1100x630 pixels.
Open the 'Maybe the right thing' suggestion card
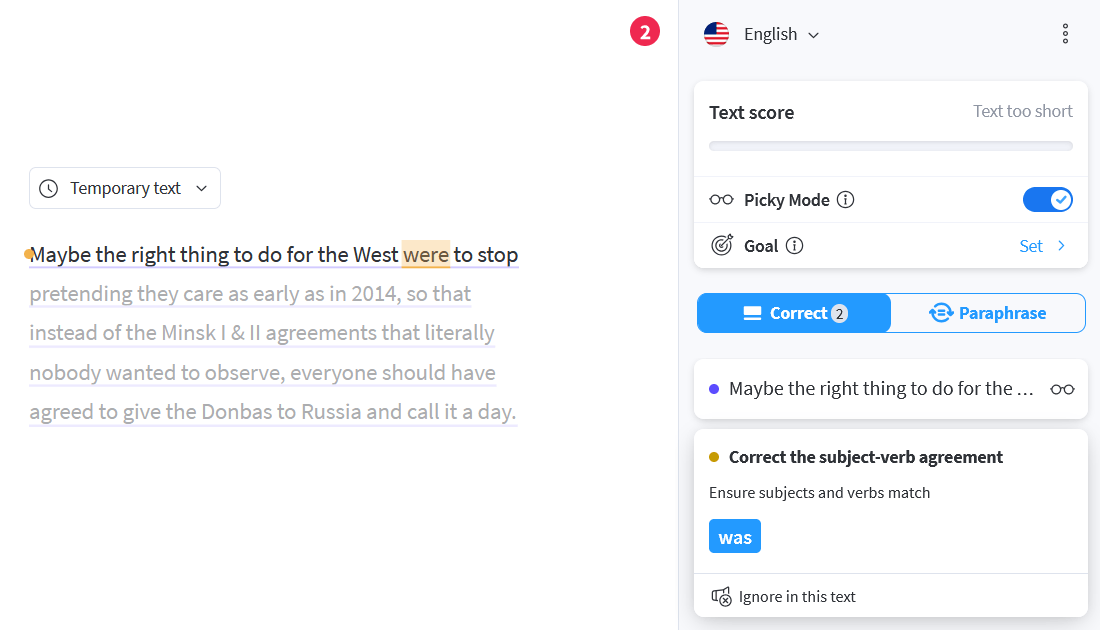click(x=891, y=389)
